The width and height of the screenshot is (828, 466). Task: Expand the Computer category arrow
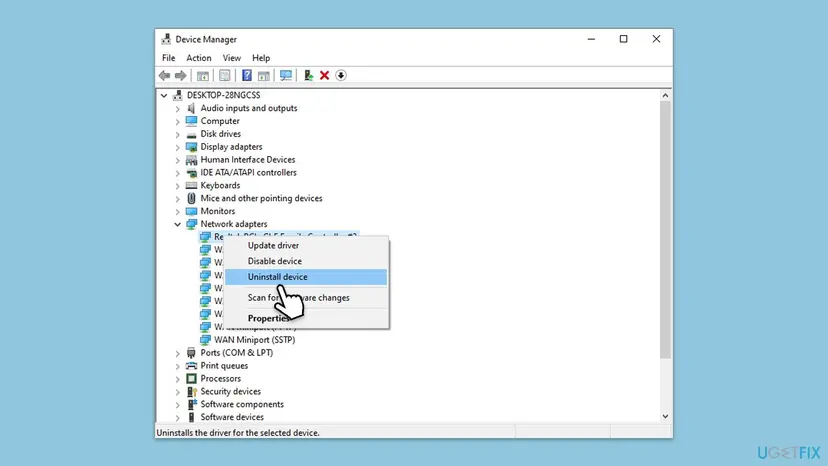[x=177, y=122]
